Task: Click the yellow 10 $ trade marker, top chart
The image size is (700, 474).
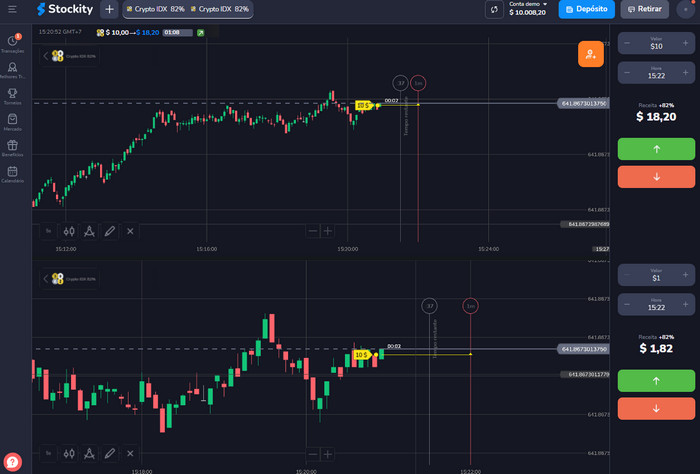Action: tap(363, 105)
